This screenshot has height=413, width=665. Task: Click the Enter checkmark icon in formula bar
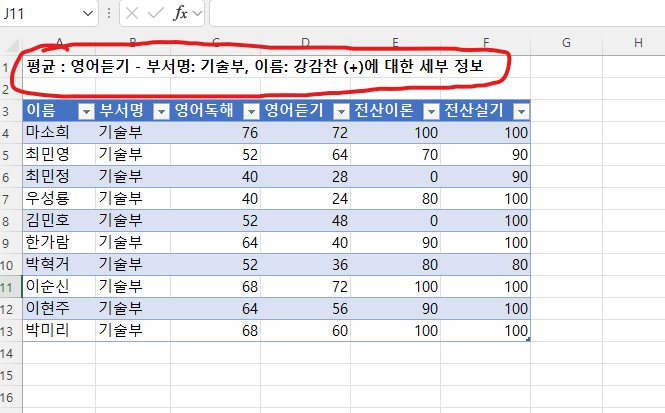pyautogui.click(x=156, y=14)
